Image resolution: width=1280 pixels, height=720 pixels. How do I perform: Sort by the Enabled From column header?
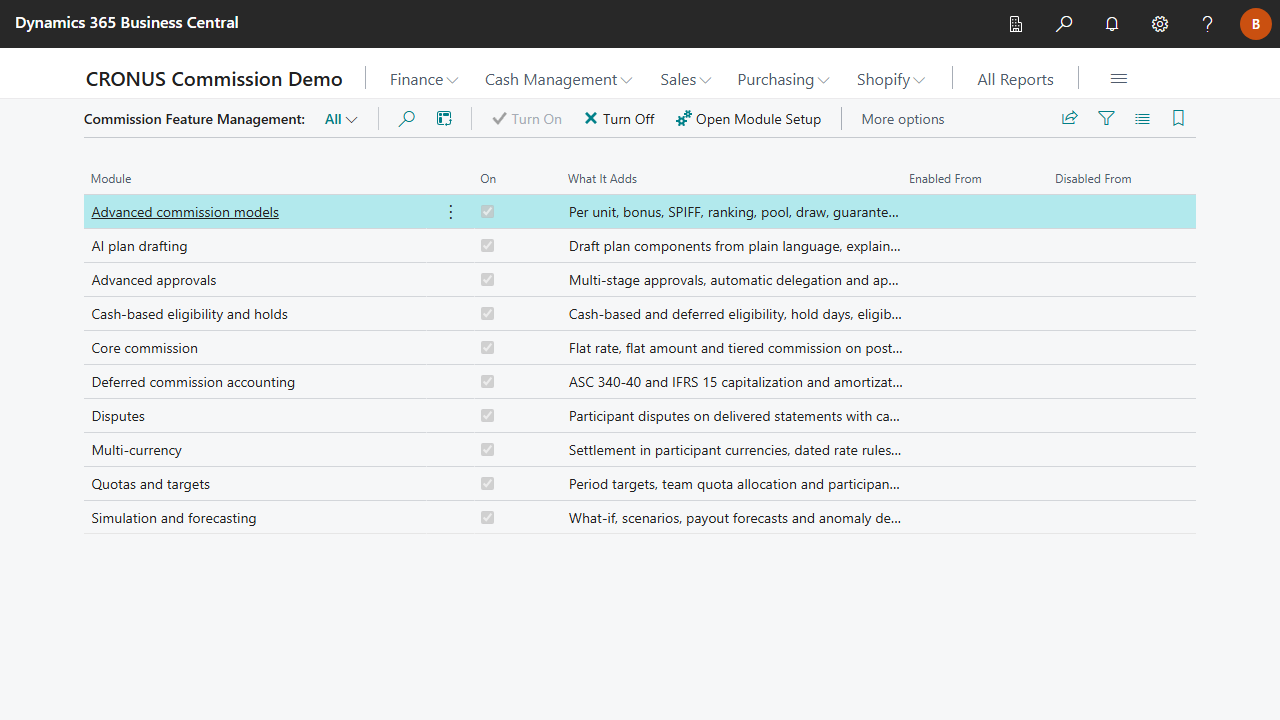click(945, 179)
